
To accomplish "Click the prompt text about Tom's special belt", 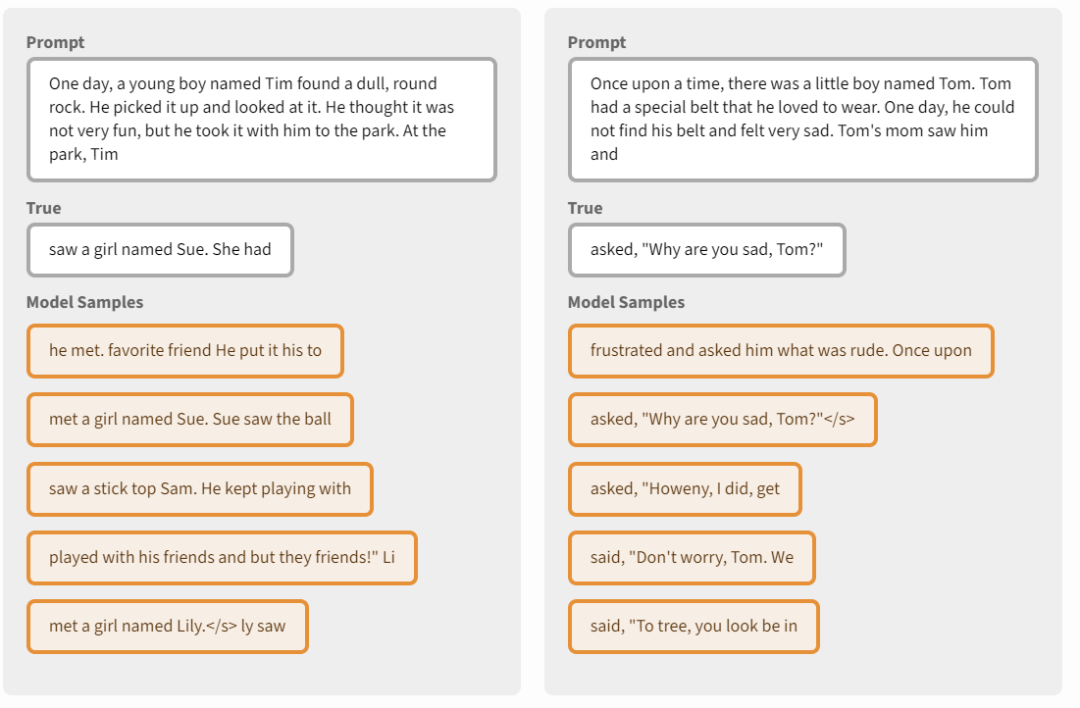I will [802, 119].
